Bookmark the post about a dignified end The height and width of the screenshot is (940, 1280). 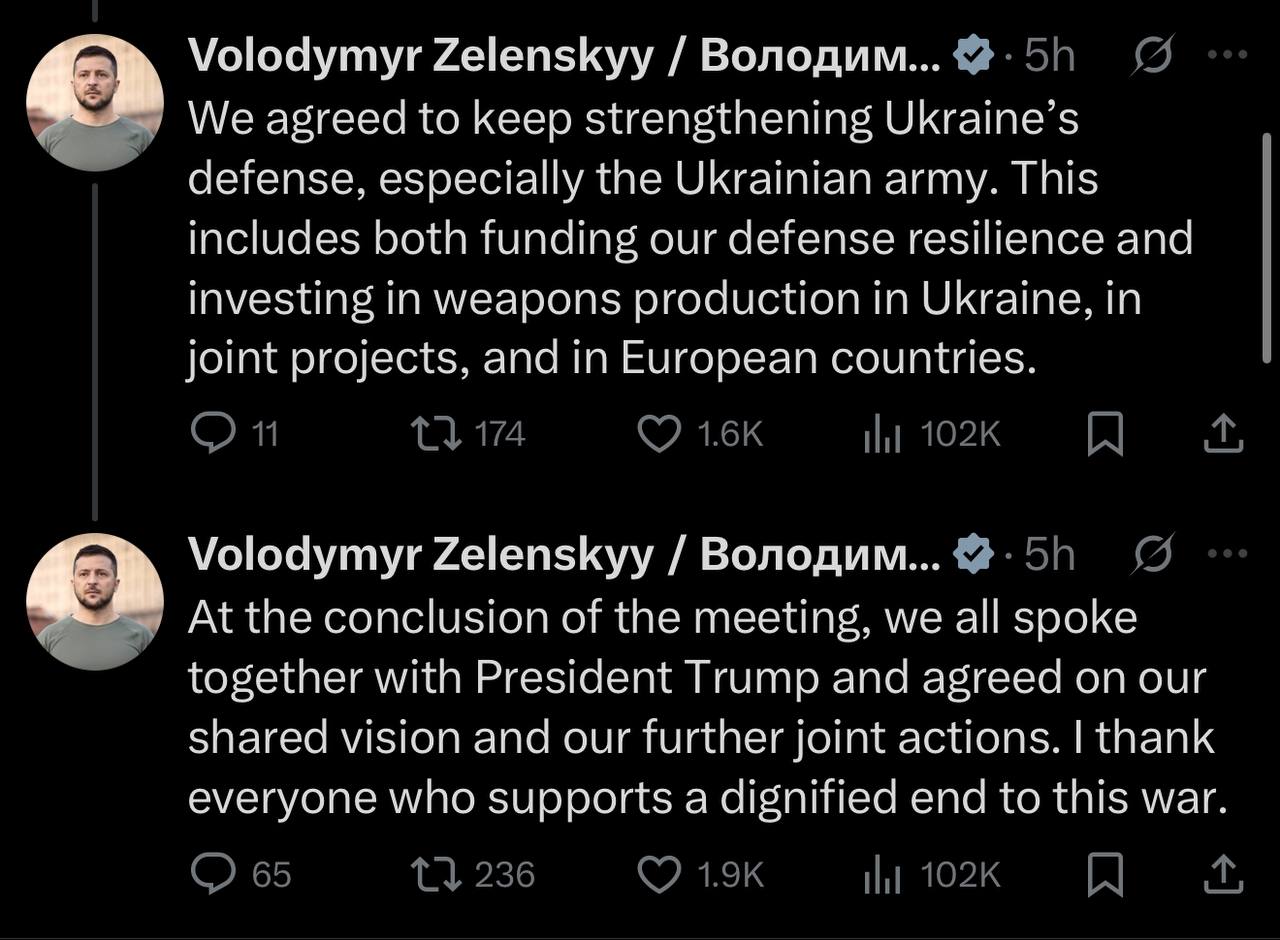pos(1105,875)
